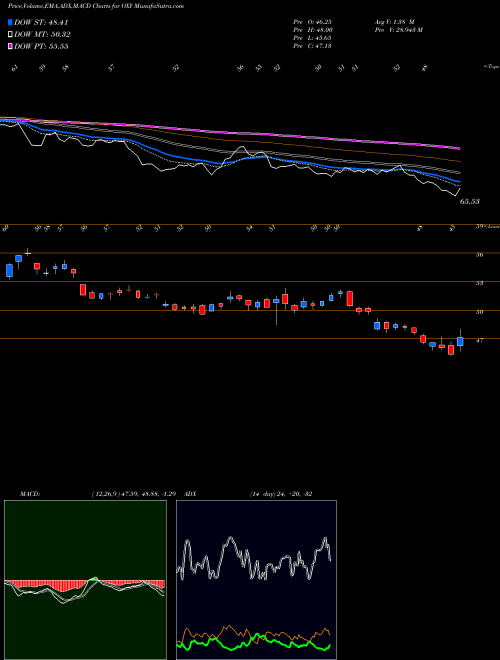This screenshot has height=660, width=500.
Task: Click the Pre C: 47.13 value
Action: pos(312,46)
